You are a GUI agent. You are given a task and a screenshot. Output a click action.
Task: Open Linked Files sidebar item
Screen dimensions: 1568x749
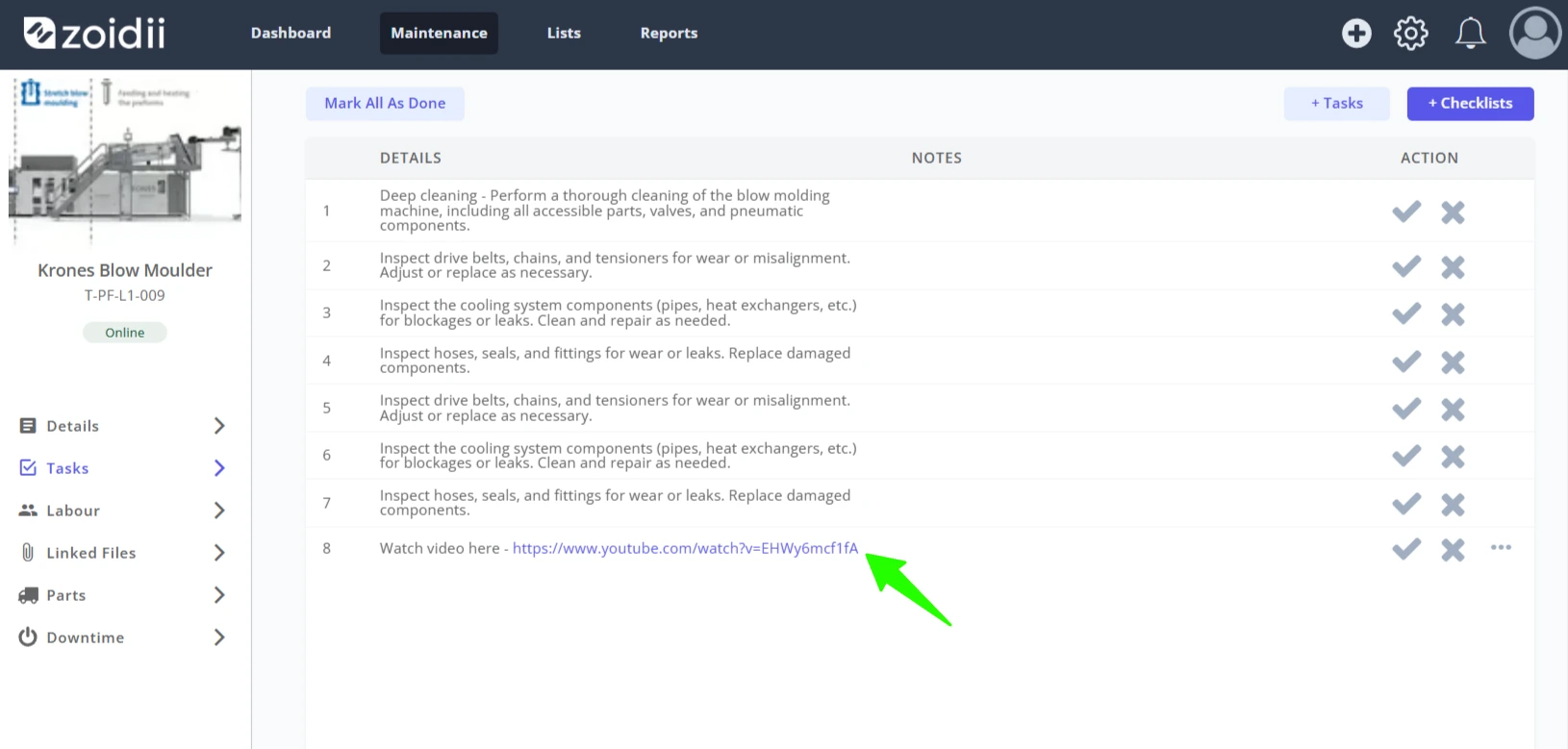(91, 553)
